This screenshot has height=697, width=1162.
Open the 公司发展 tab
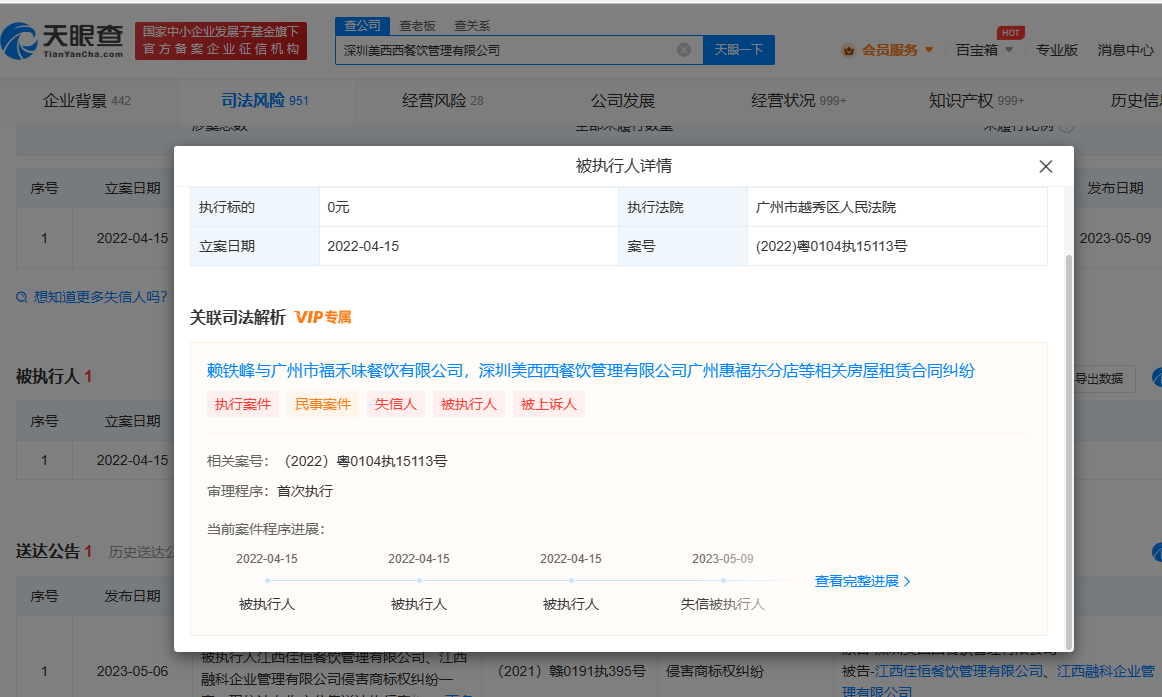tap(622, 101)
